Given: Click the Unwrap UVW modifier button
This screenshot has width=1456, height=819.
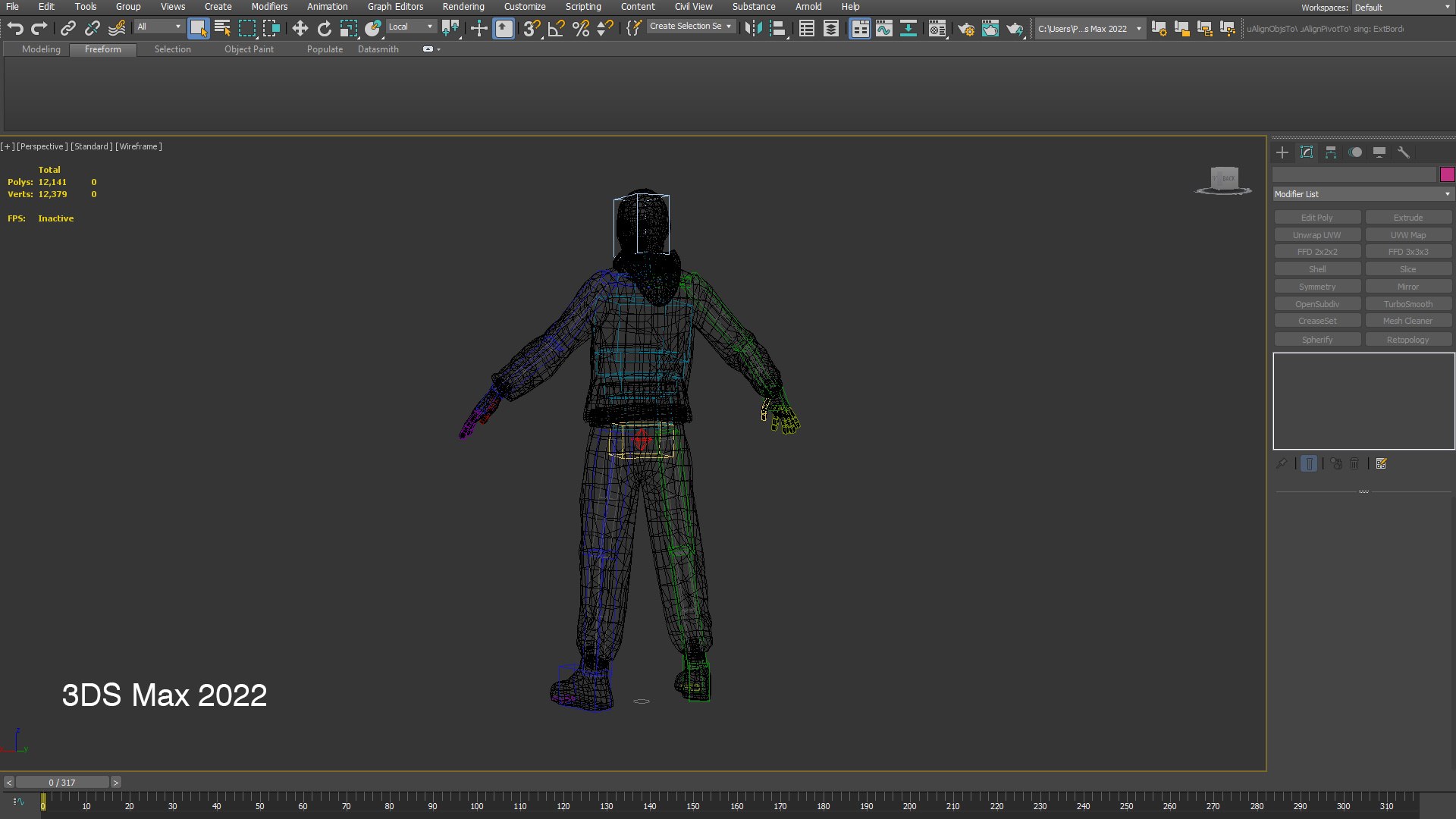Looking at the screenshot, I should [1317, 235].
